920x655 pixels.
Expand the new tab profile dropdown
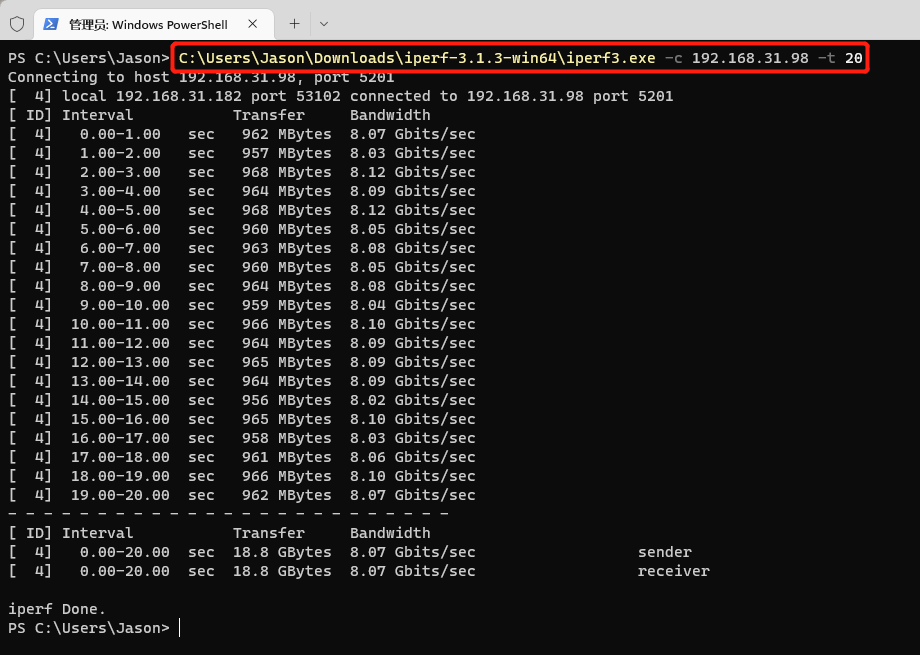[x=323, y=23]
